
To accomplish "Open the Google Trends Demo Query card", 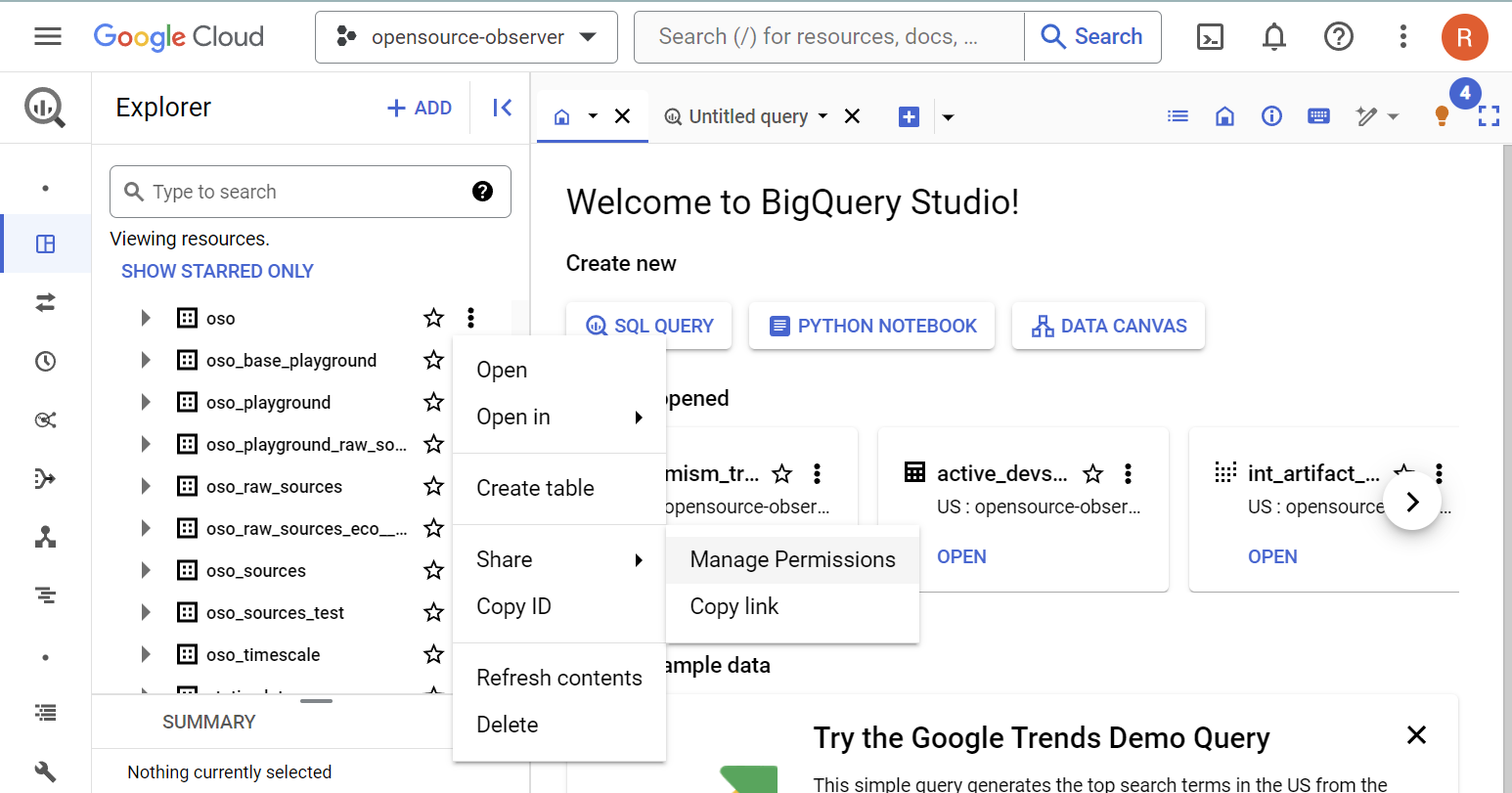I will 1042,737.
